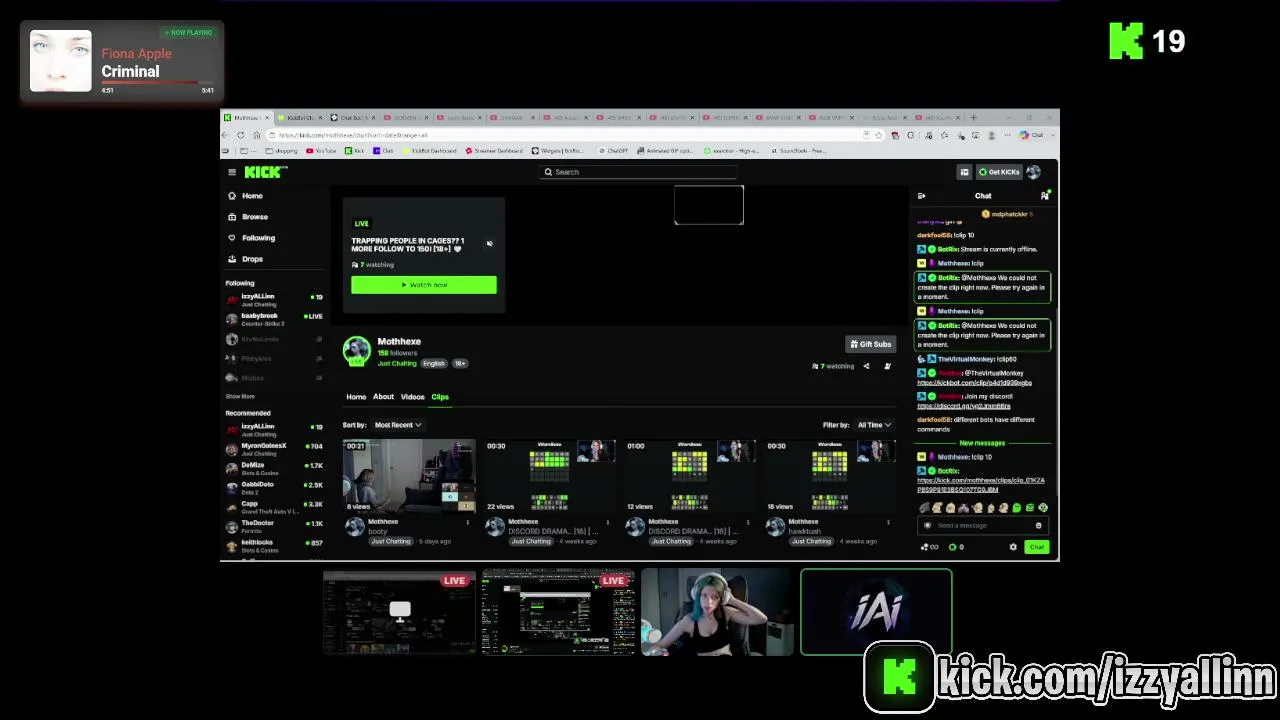Open the creator dashboard icon left of Get KICKs
1280x720 pixels.
click(x=964, y=172)
